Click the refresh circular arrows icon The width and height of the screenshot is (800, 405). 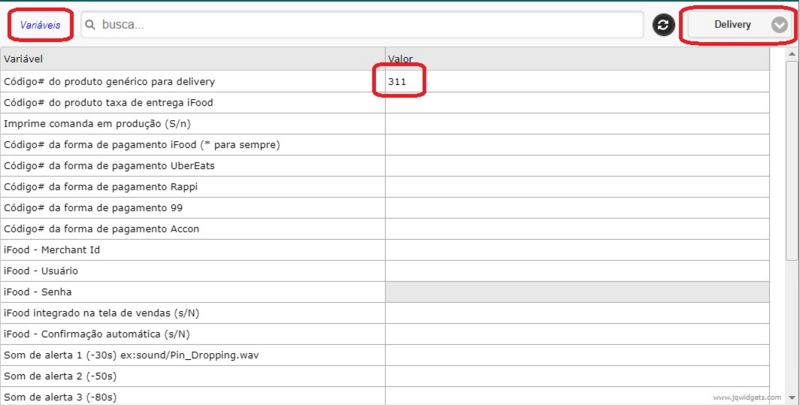663,24
